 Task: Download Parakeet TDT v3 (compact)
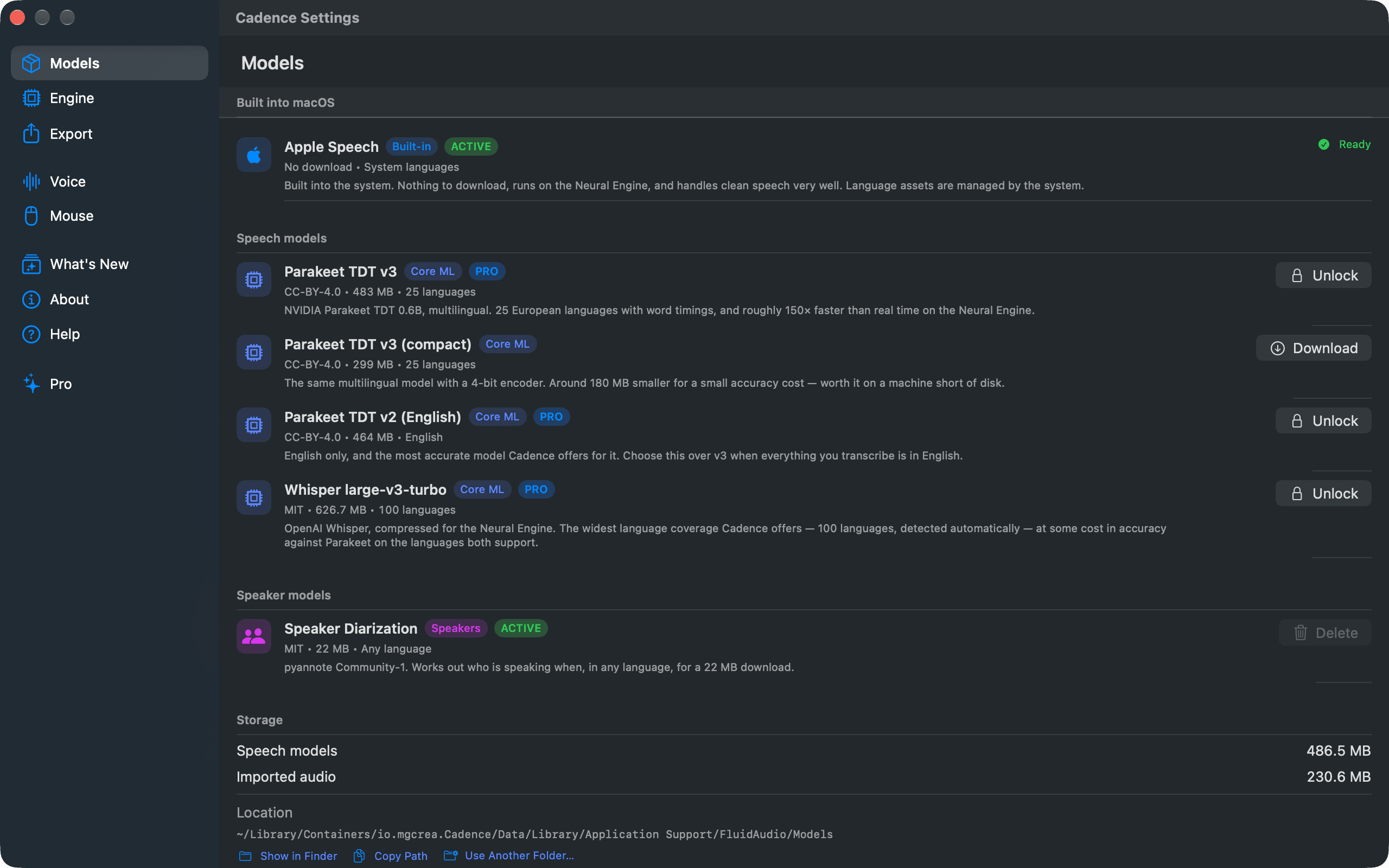[1313, 348]
